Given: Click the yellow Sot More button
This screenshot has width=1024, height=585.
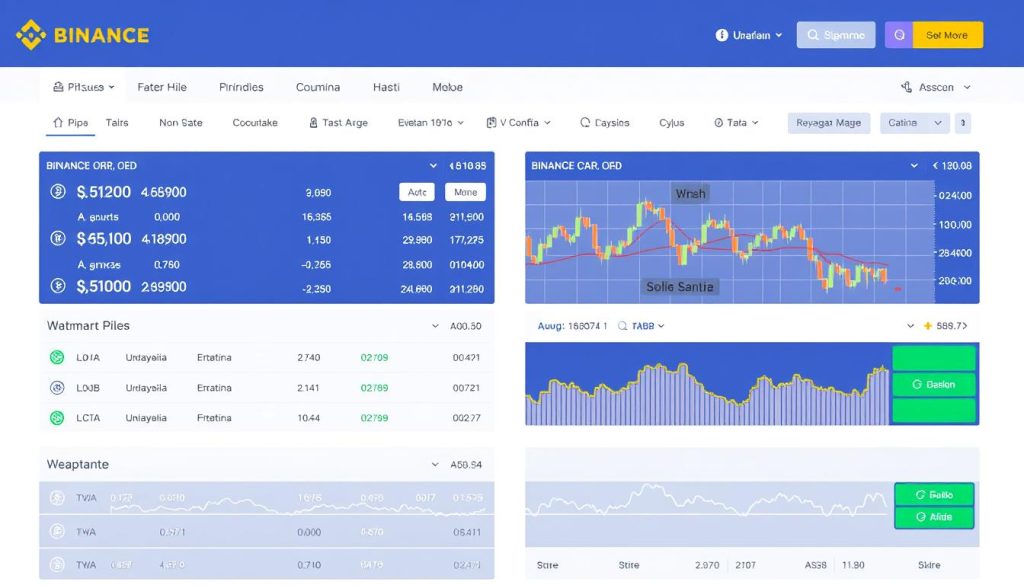Looking at the screenshot, I should (x=947, y=35).
